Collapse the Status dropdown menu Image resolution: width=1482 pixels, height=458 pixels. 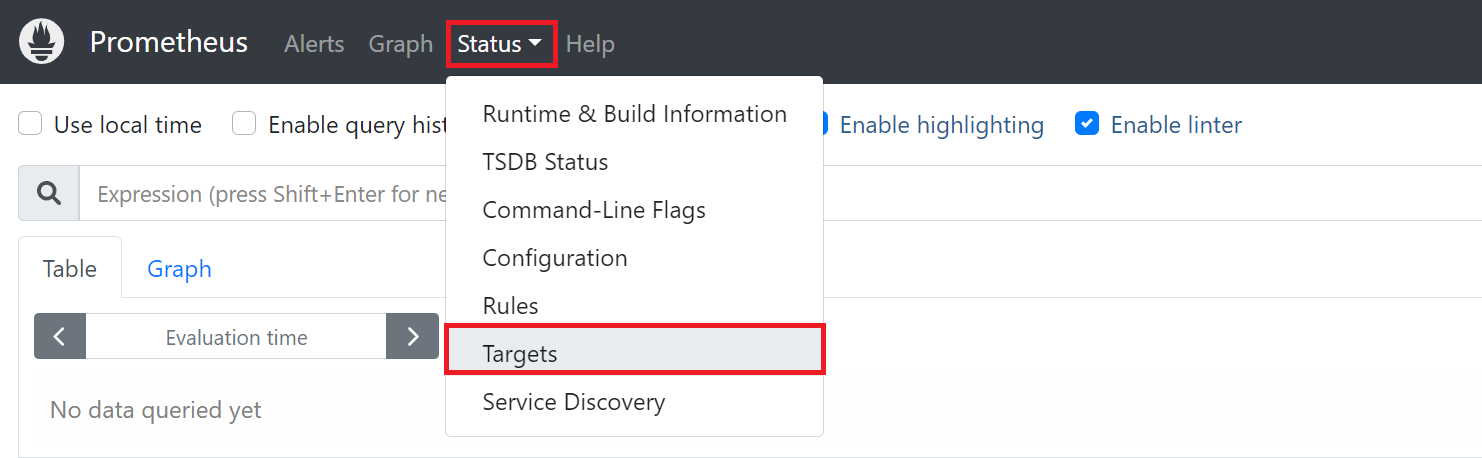coord(500,44)
